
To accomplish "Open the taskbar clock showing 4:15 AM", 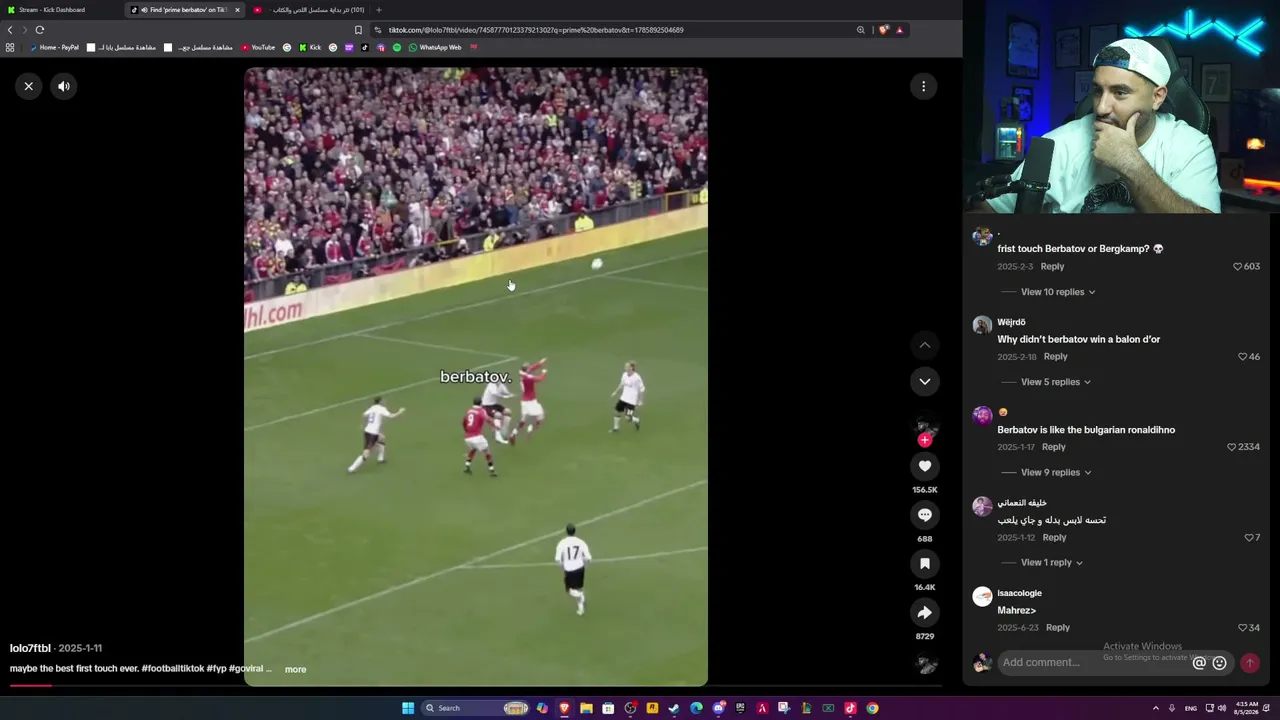I will tap(1246, 708).
